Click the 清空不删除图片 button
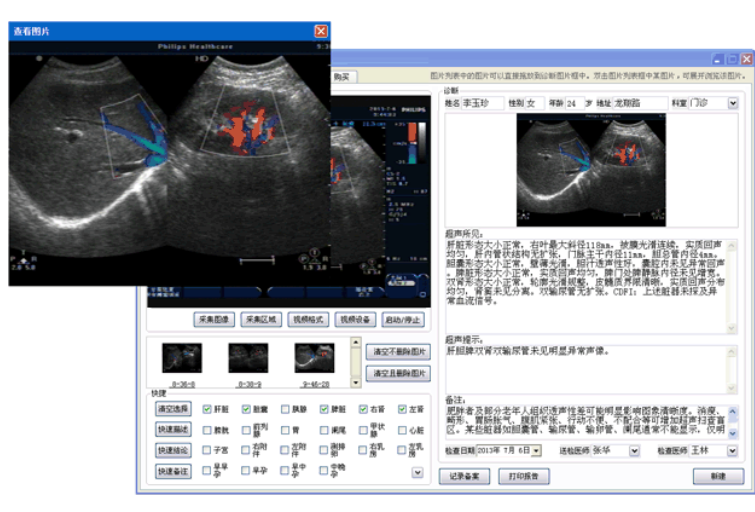The width and height of the screenshot is (755, 512). [x=398, y=352]
